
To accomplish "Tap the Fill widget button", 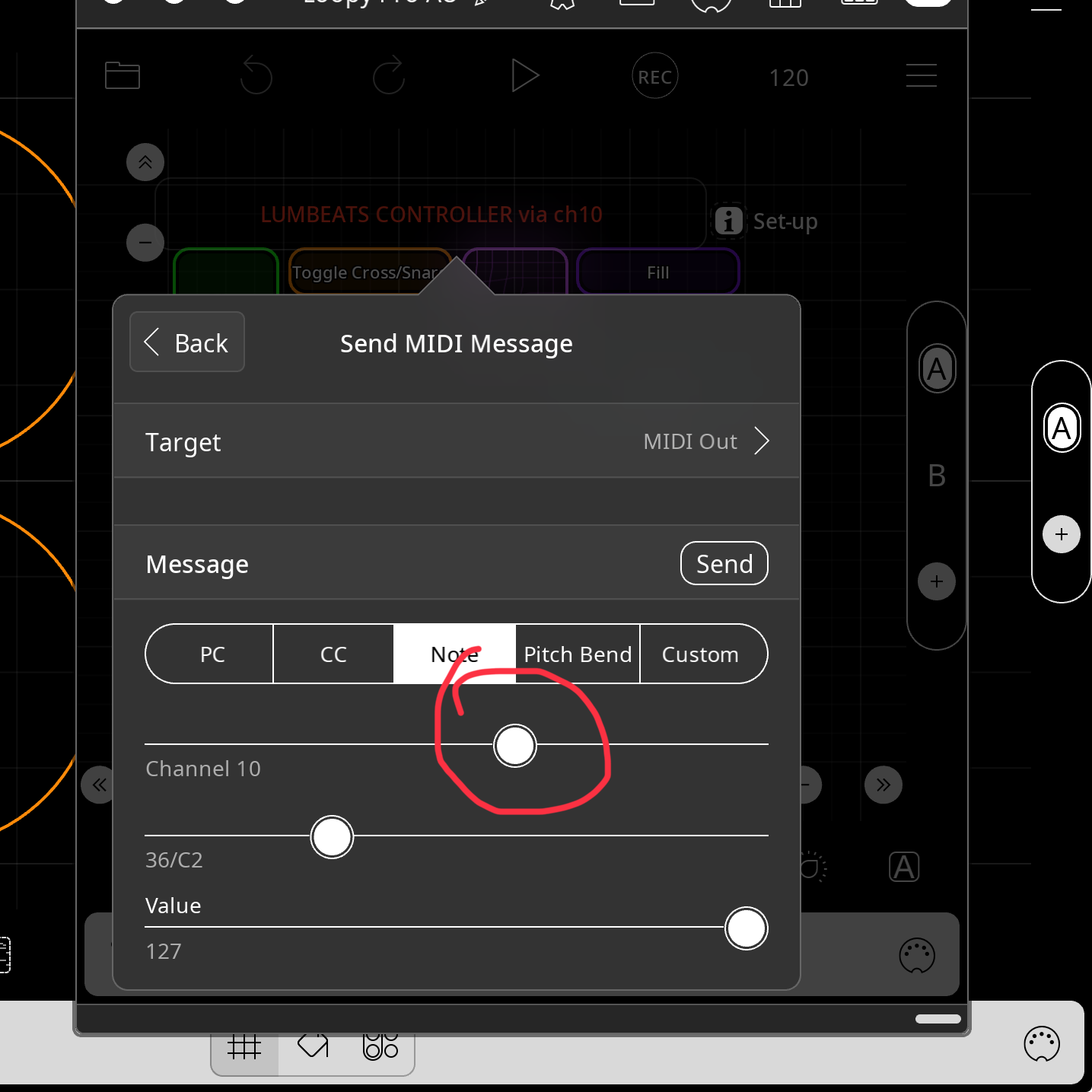I will 658,272.
